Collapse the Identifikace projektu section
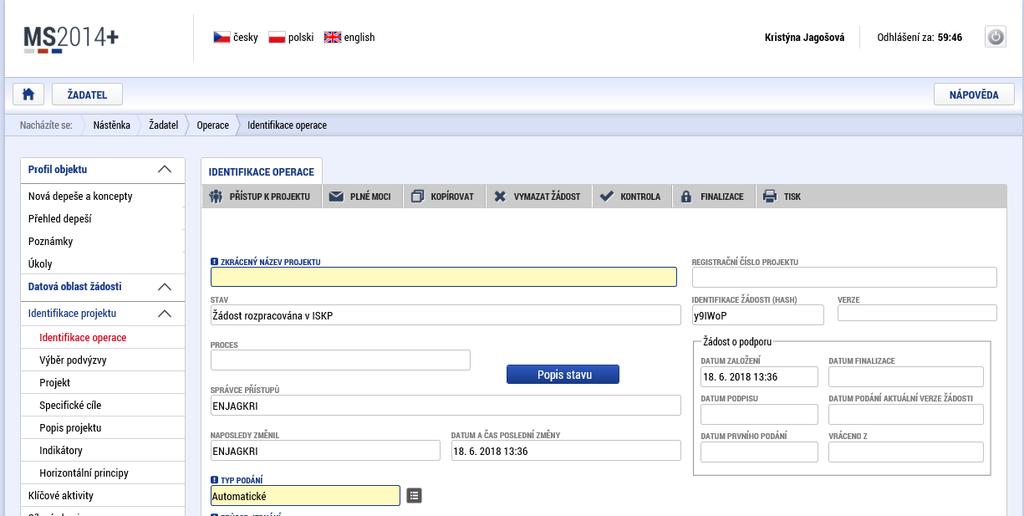The image size is (1024, 516). click(165, 314)
